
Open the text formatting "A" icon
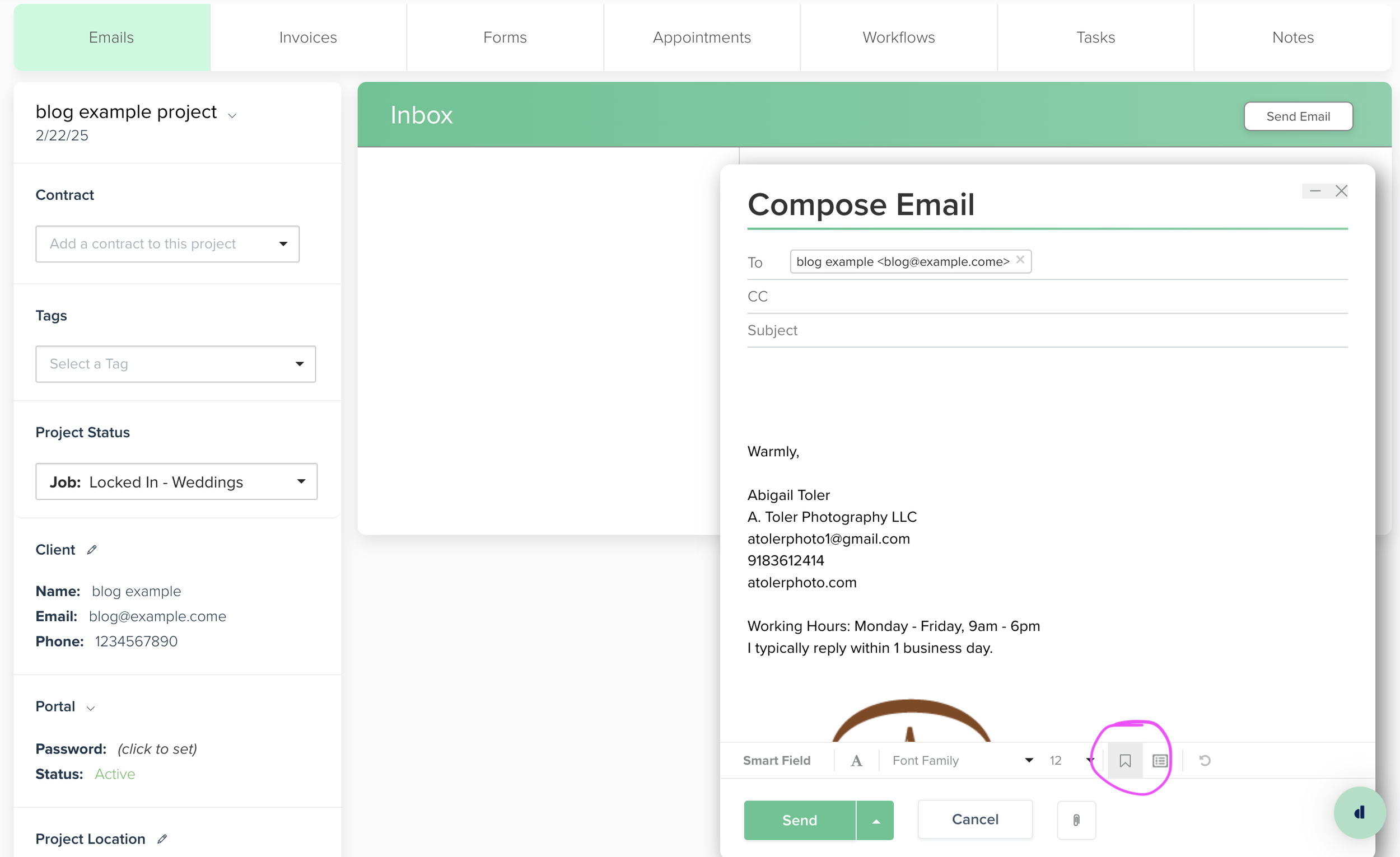click(x=856, y=761)
